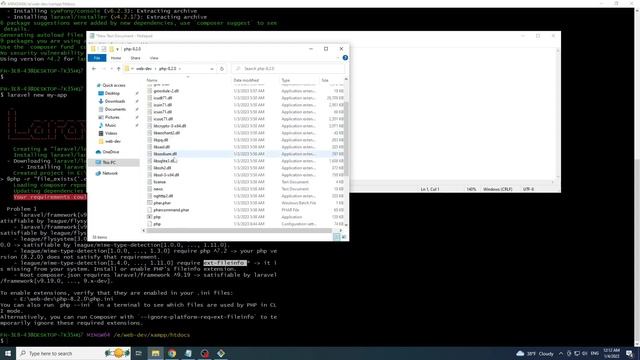
Task: Open web-dev folder in navigation pane
Action: tap(110, 141)
